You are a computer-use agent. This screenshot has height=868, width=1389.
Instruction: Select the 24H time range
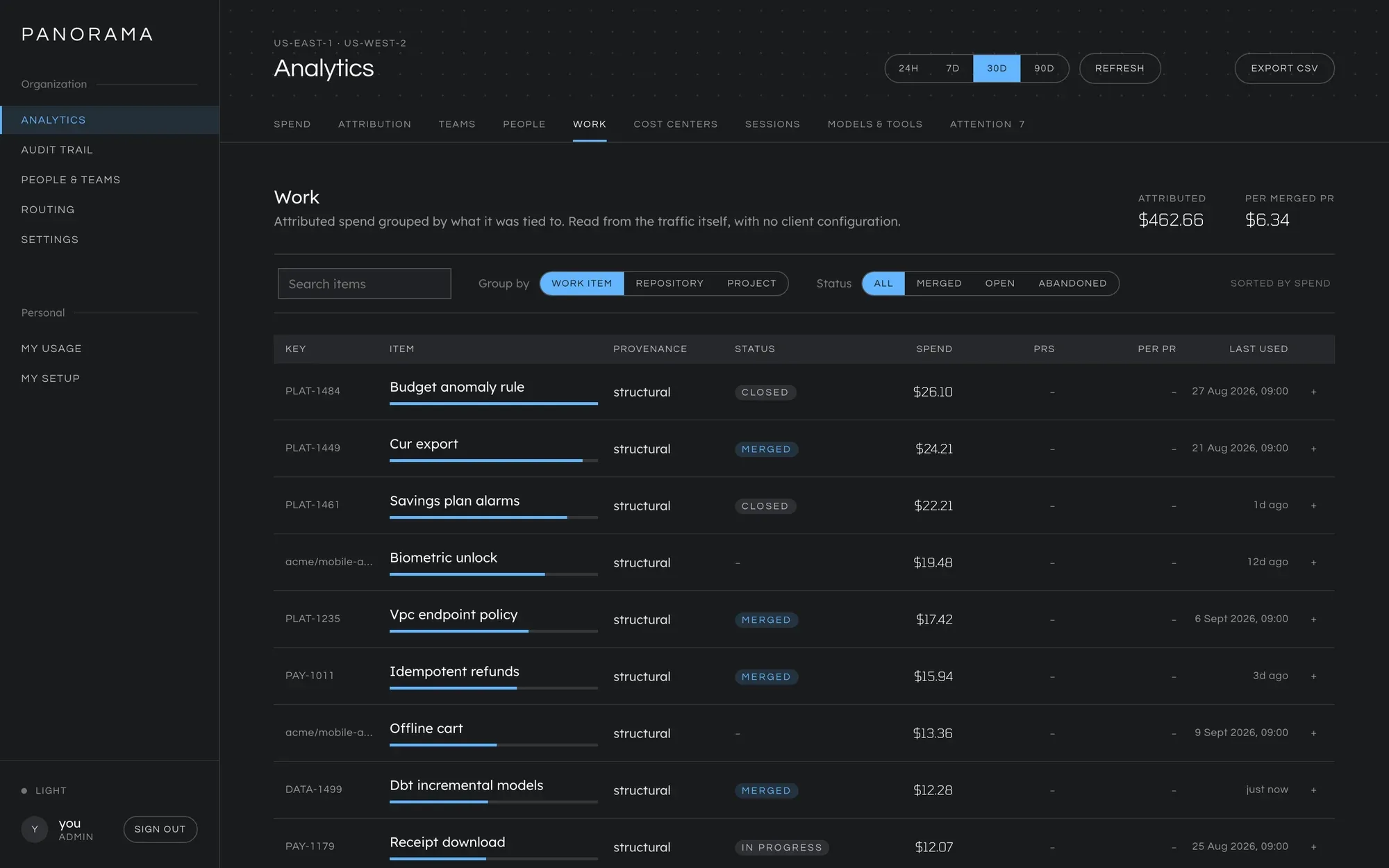coord(908,68)
